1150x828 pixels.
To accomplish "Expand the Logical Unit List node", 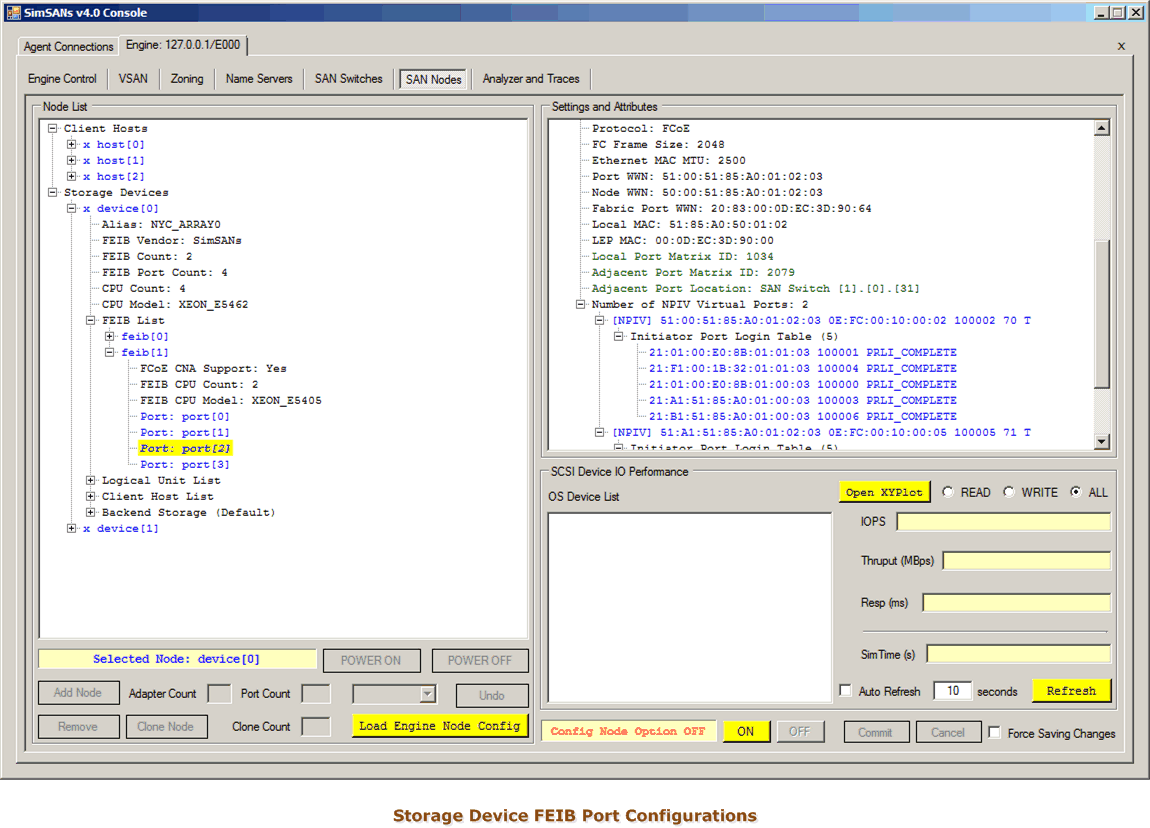I will coord(91,481).
